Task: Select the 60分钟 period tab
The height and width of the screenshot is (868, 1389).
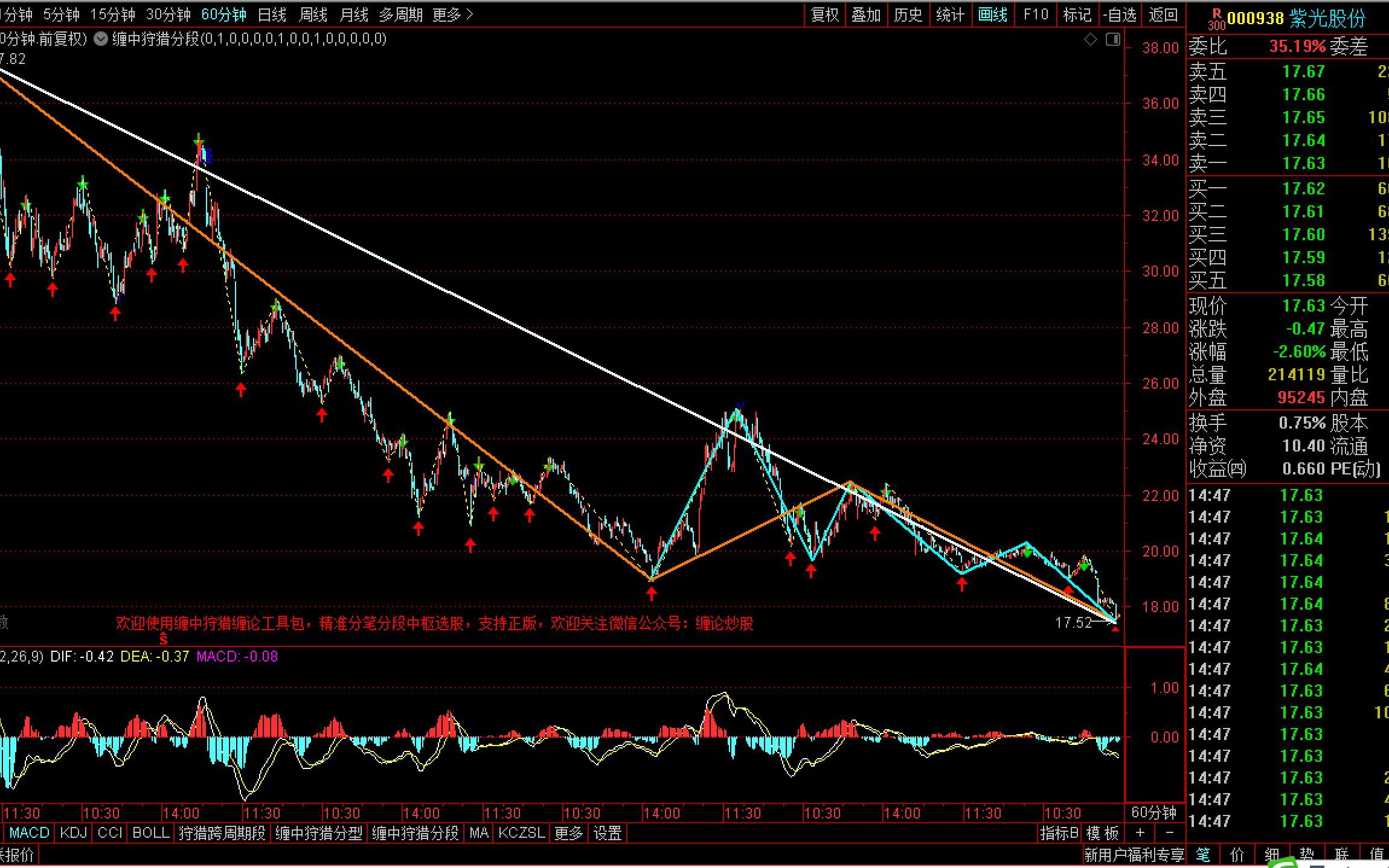Action: 223,14
